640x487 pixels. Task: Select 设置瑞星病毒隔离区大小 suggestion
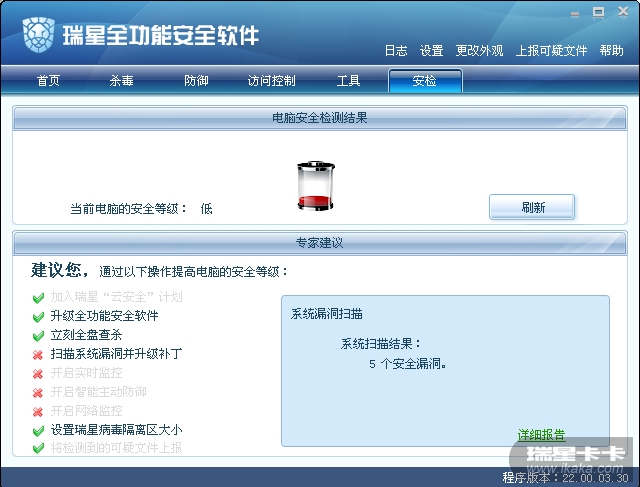(x=116, y=429)
